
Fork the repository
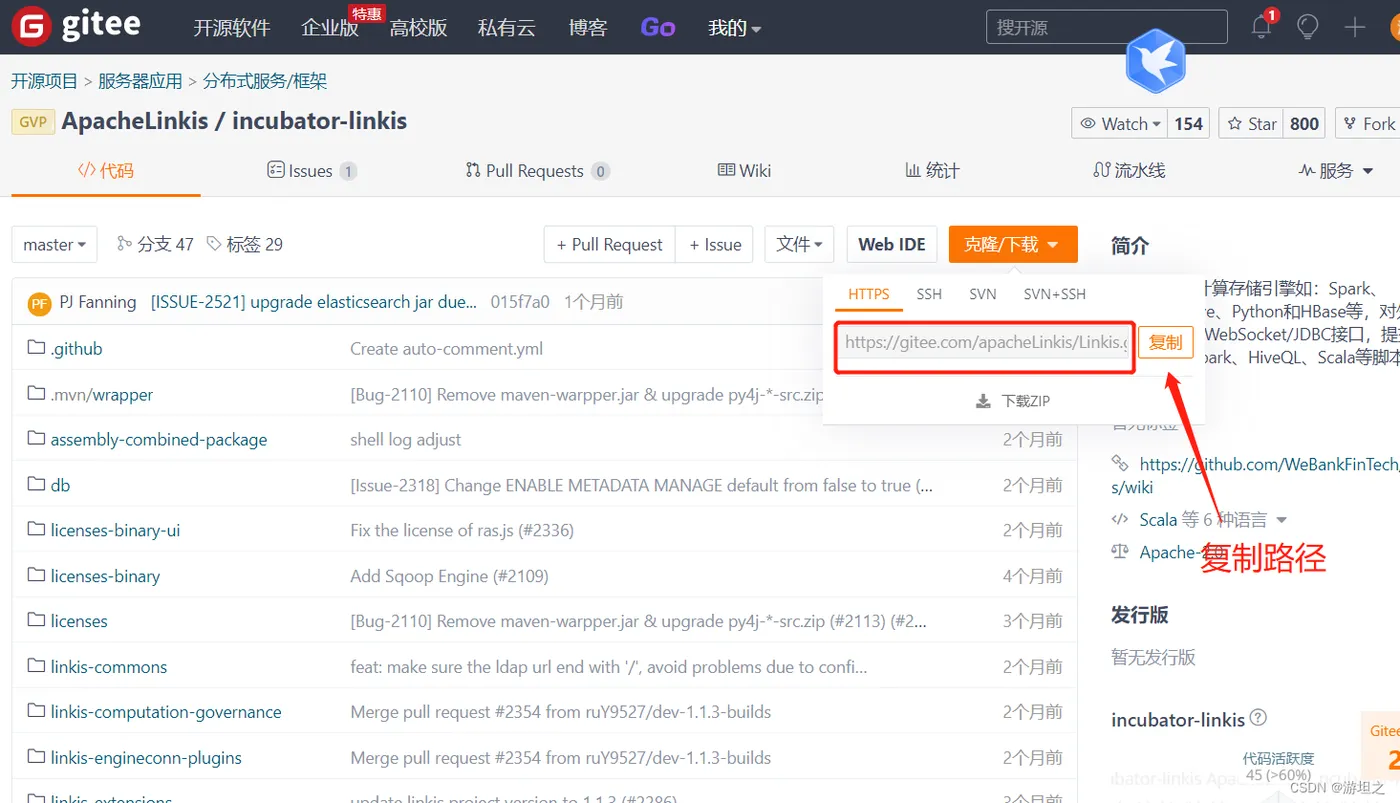tap(1370, 124)
